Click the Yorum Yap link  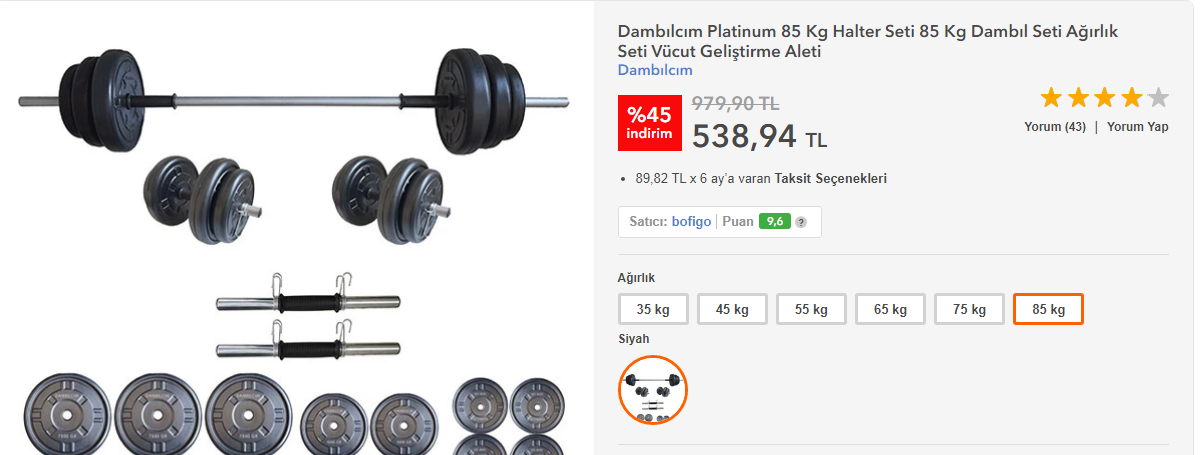(1138, 127)
